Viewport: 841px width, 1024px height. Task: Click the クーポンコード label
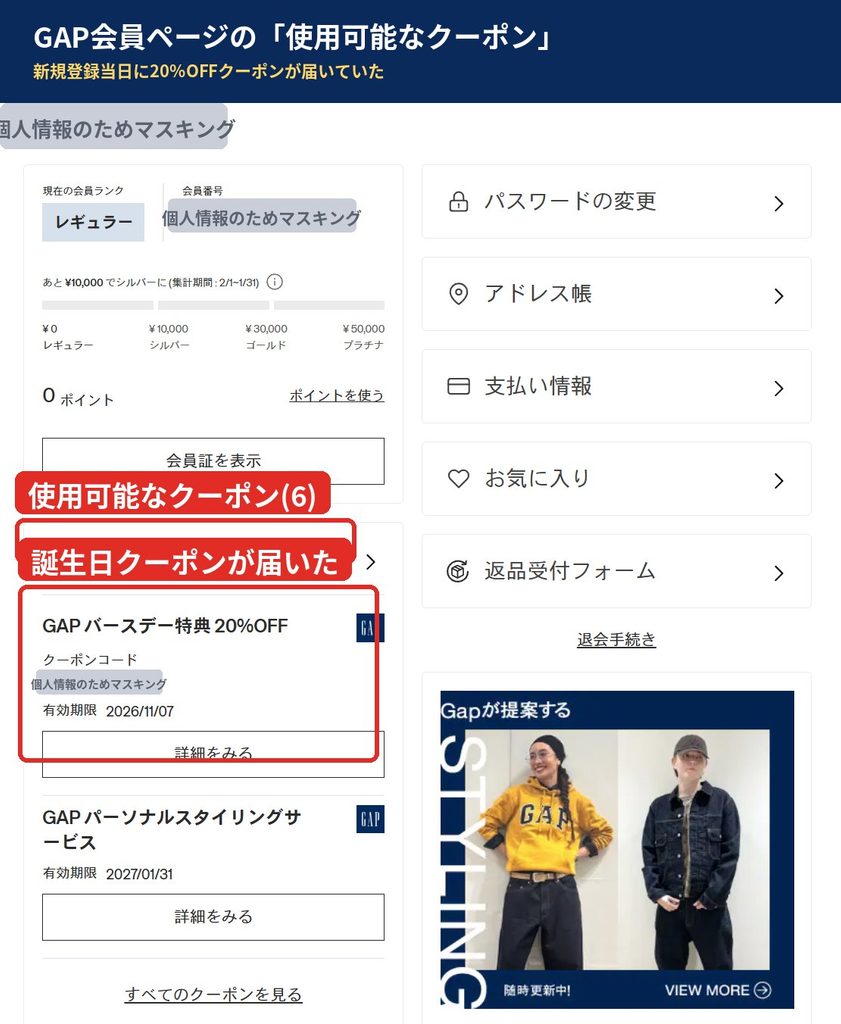[x=90, y=660]
